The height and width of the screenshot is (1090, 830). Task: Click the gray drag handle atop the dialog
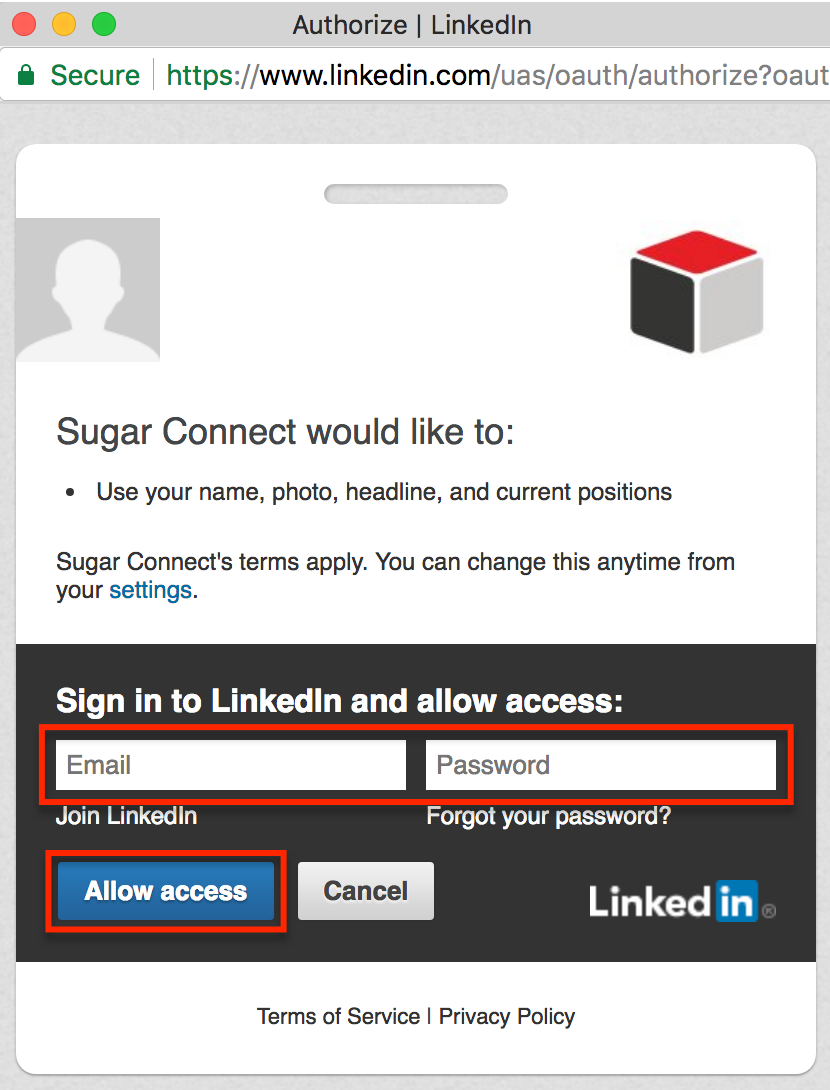pos(415,193)
